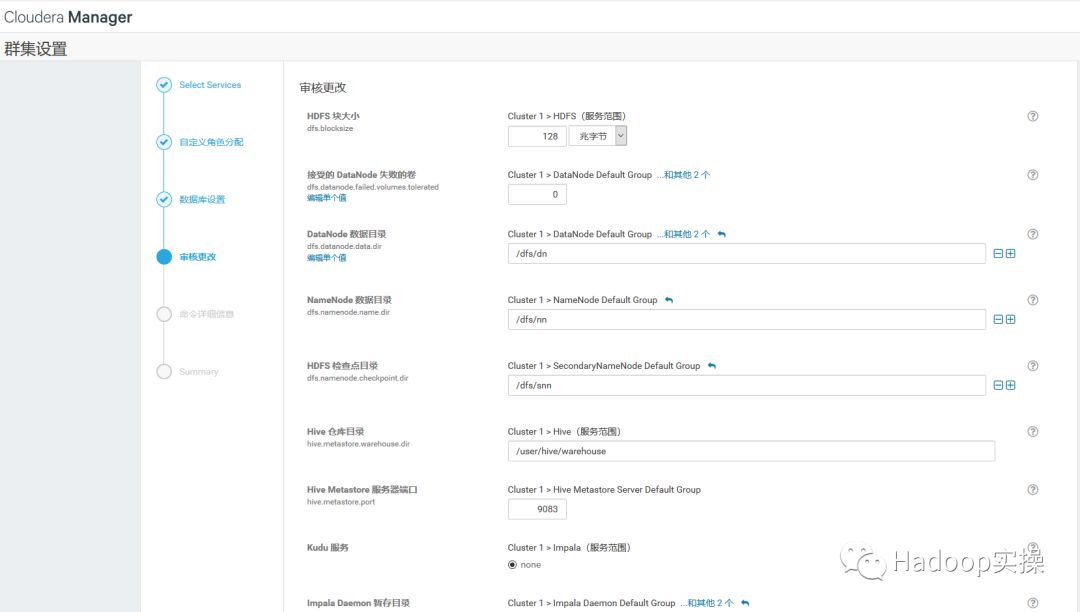The height and width of the screenshot is (612, 1080).
Task: Click the Kudu 服务 setting label
Action: (x=328, y=548)
